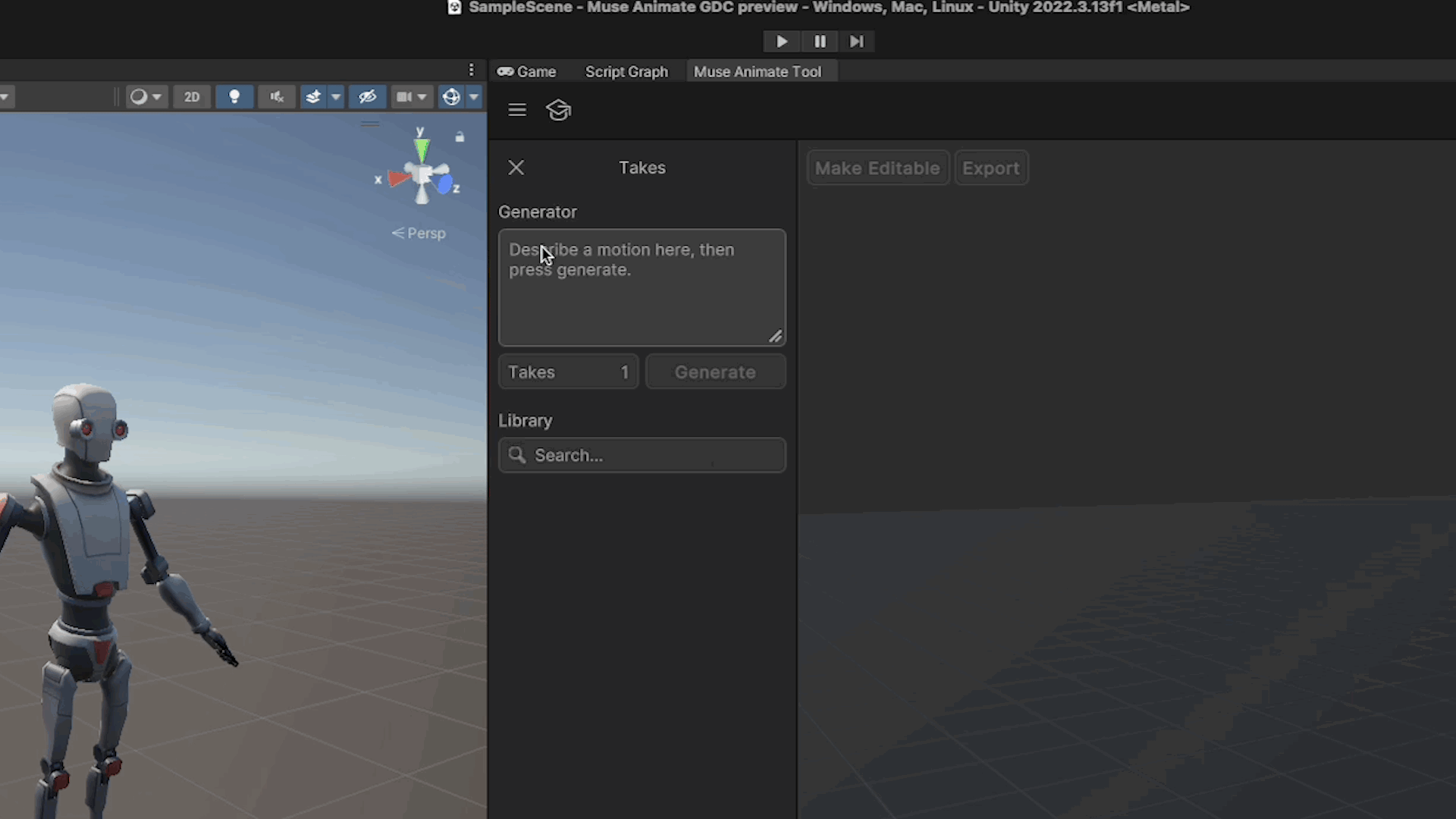Open the Game view tab
The image size is (1456, 819).
(526, 71)
